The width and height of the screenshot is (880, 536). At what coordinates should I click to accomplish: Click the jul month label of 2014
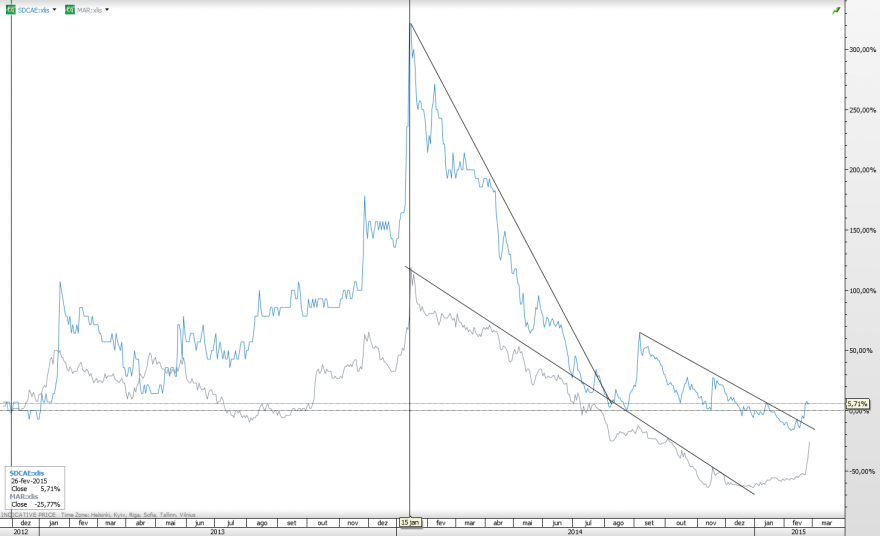pos(588,523)
